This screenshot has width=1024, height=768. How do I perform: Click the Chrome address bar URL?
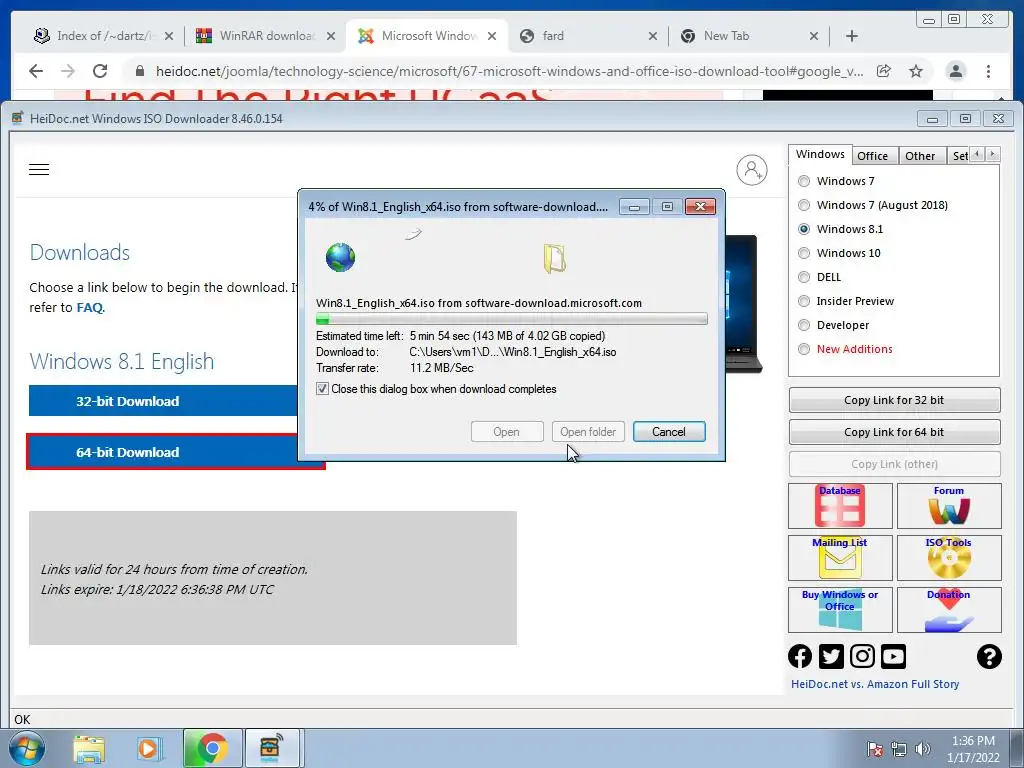509,71
